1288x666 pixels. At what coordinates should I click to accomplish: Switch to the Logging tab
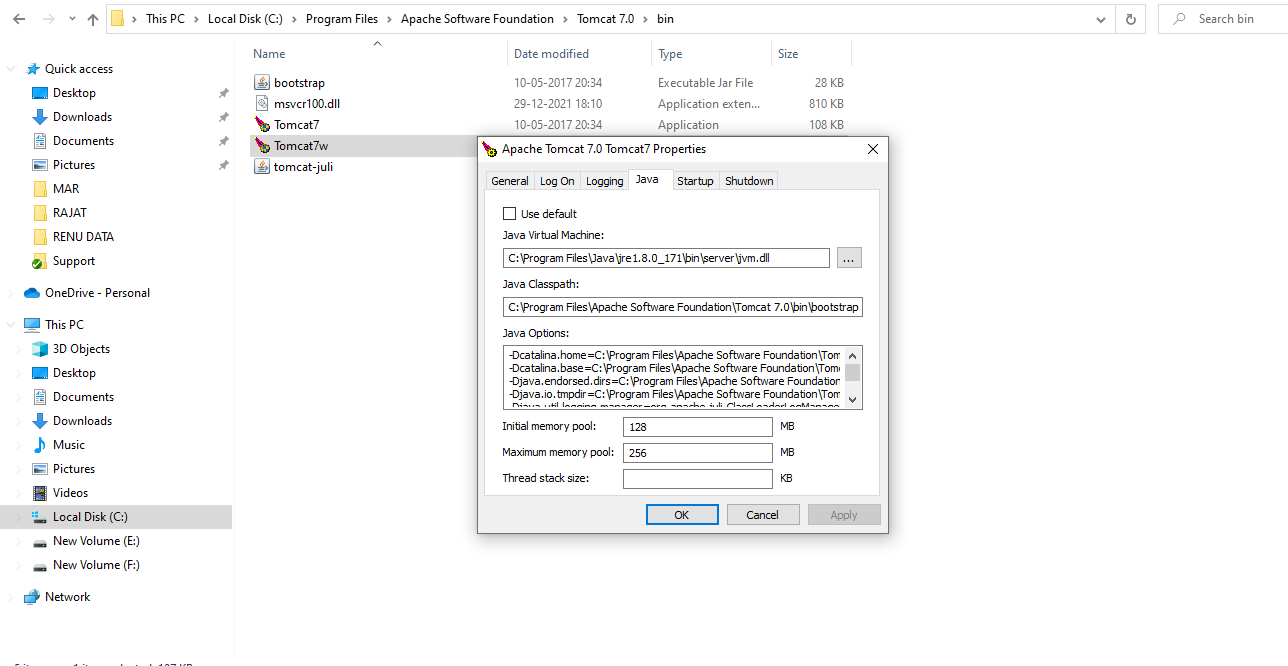click(x=604, y=181)
